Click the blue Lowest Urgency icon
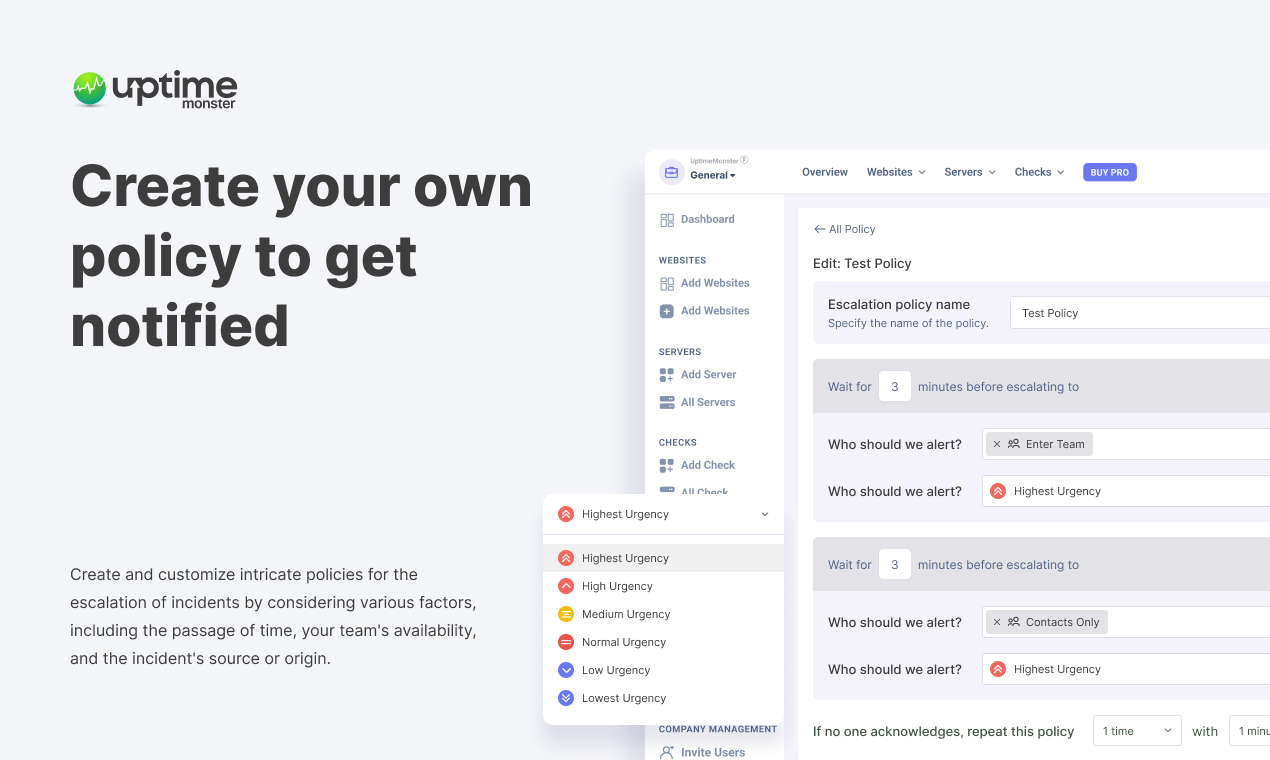1270x760 pixels. click(566, 698)
